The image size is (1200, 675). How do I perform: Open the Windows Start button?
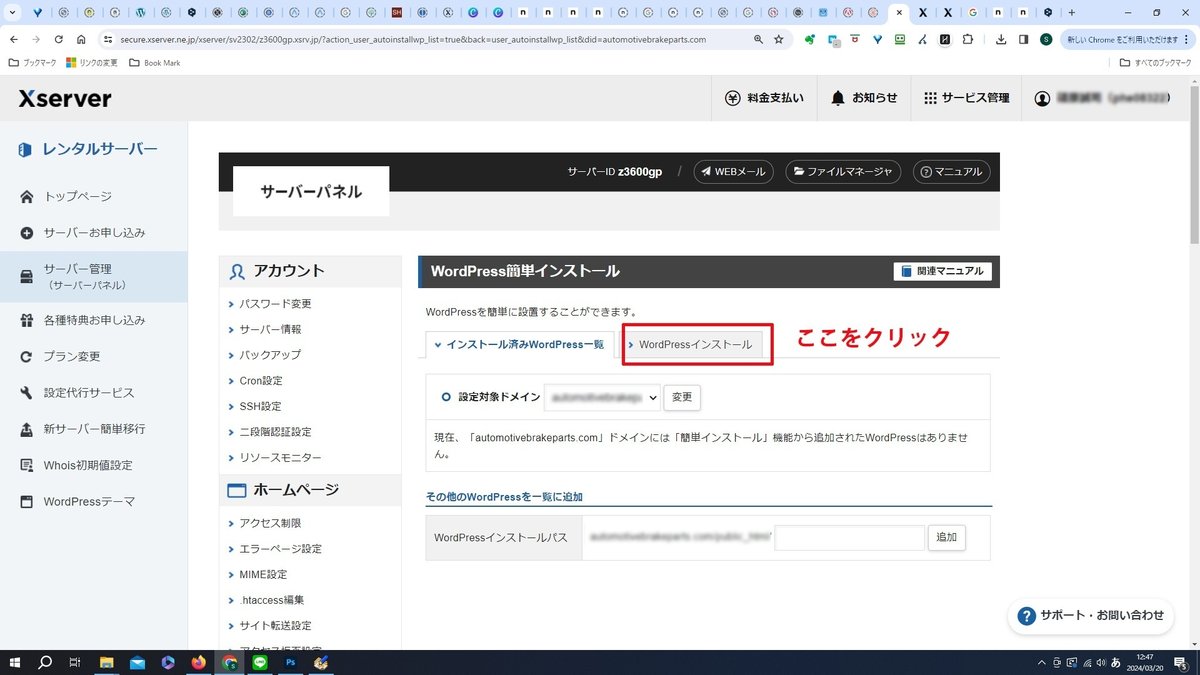coord(14,662)
